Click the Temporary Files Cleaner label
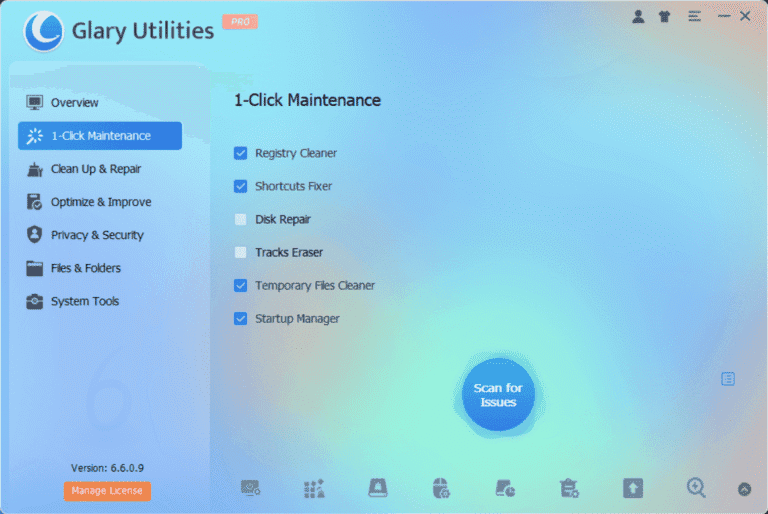The width and height of the screenshot is (768, 514). 315,286
